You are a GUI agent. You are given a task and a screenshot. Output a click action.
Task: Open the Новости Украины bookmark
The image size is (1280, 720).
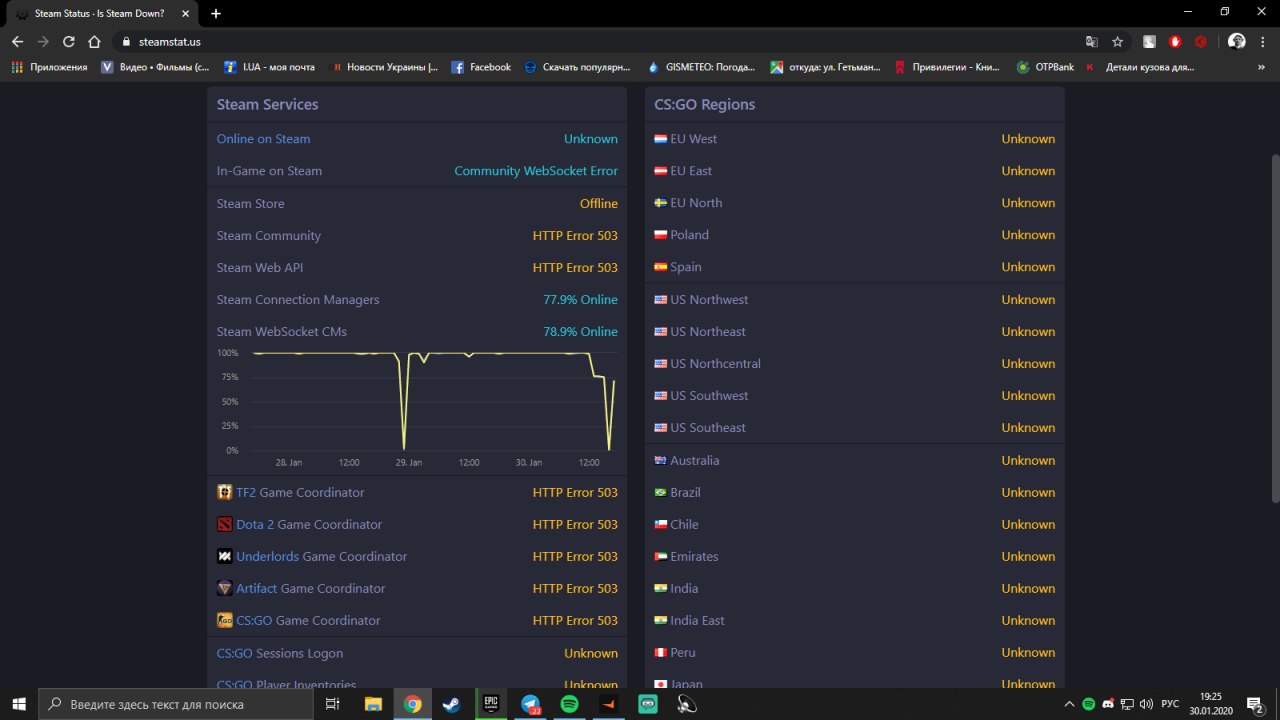pyautogui.click(x=385, y=67)
